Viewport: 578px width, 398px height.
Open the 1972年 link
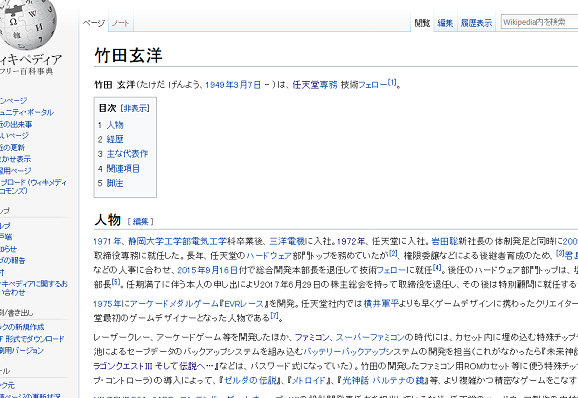351,241
